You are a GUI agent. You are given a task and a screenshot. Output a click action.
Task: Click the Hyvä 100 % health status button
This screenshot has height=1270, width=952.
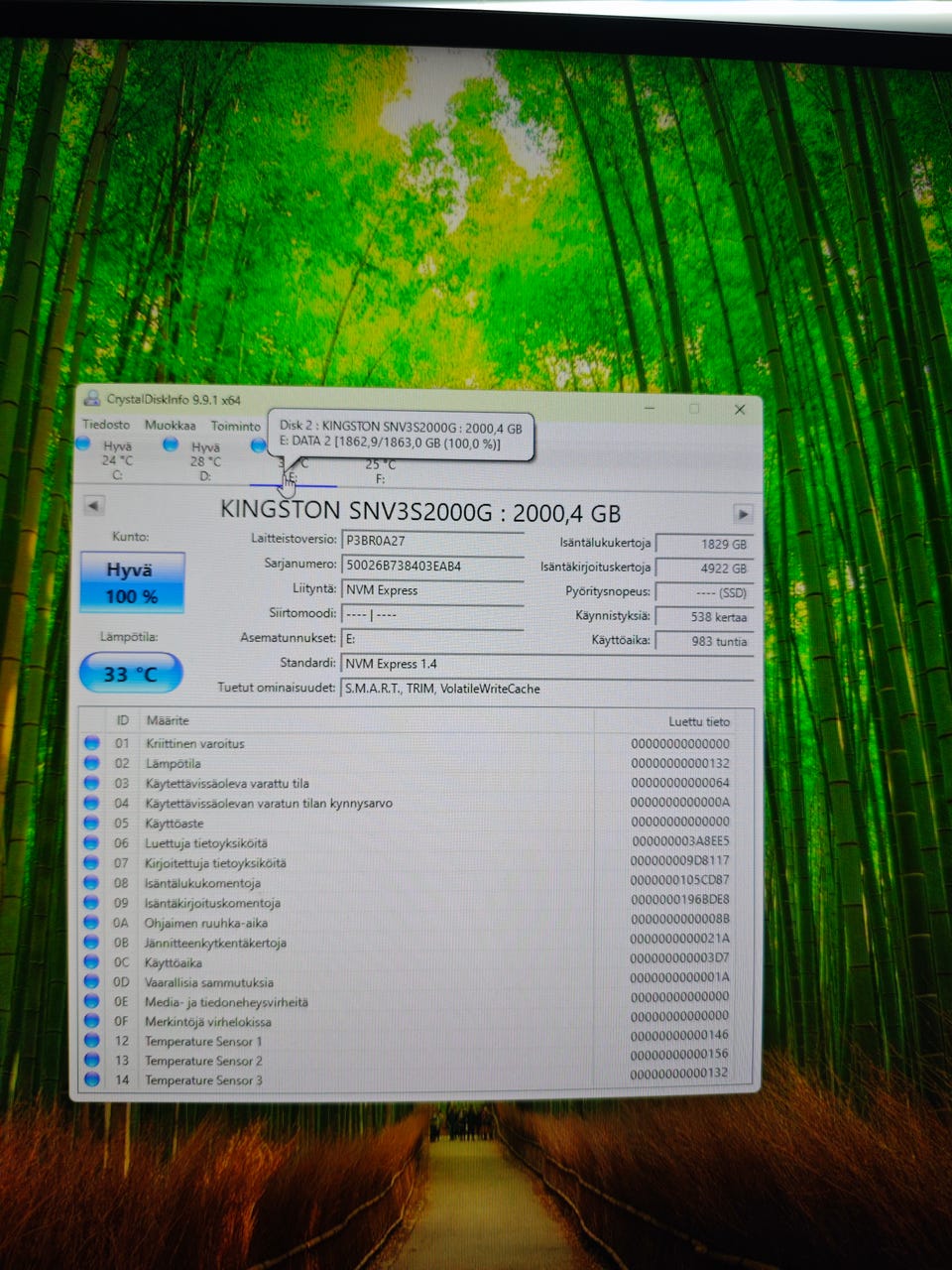[132, 582]
